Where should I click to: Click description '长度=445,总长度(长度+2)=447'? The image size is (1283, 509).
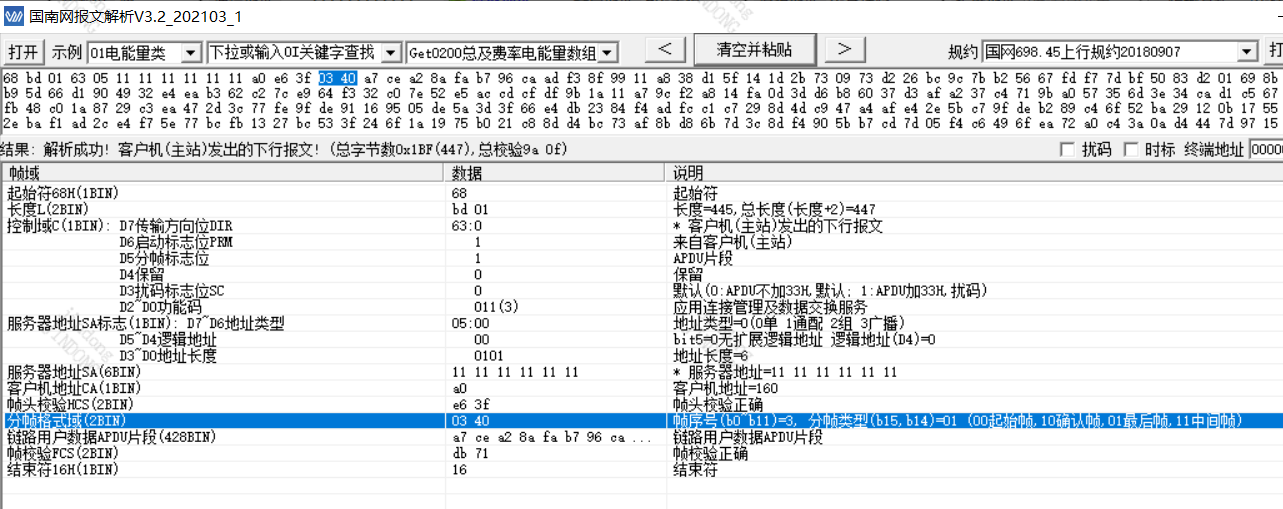click(x=775, y=209)
